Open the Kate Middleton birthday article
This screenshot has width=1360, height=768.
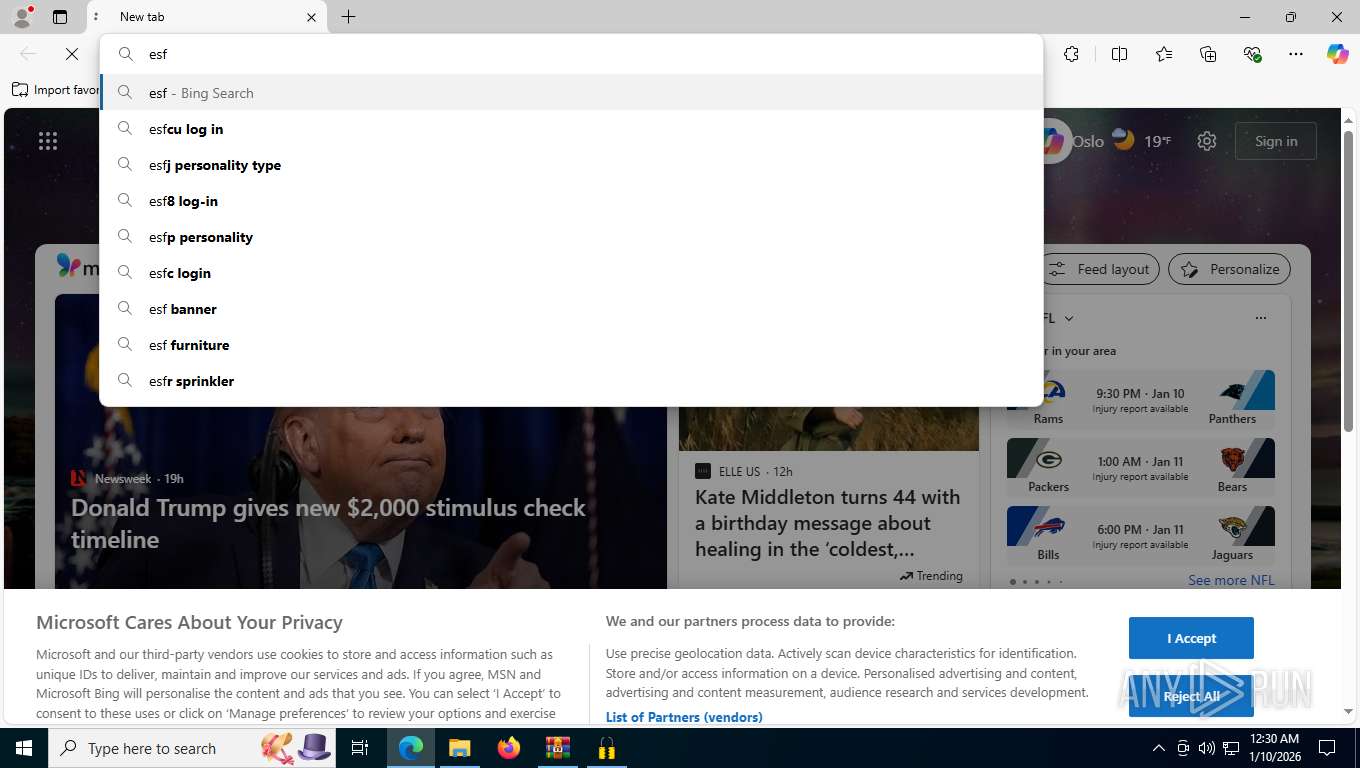[x=828, y=523]
